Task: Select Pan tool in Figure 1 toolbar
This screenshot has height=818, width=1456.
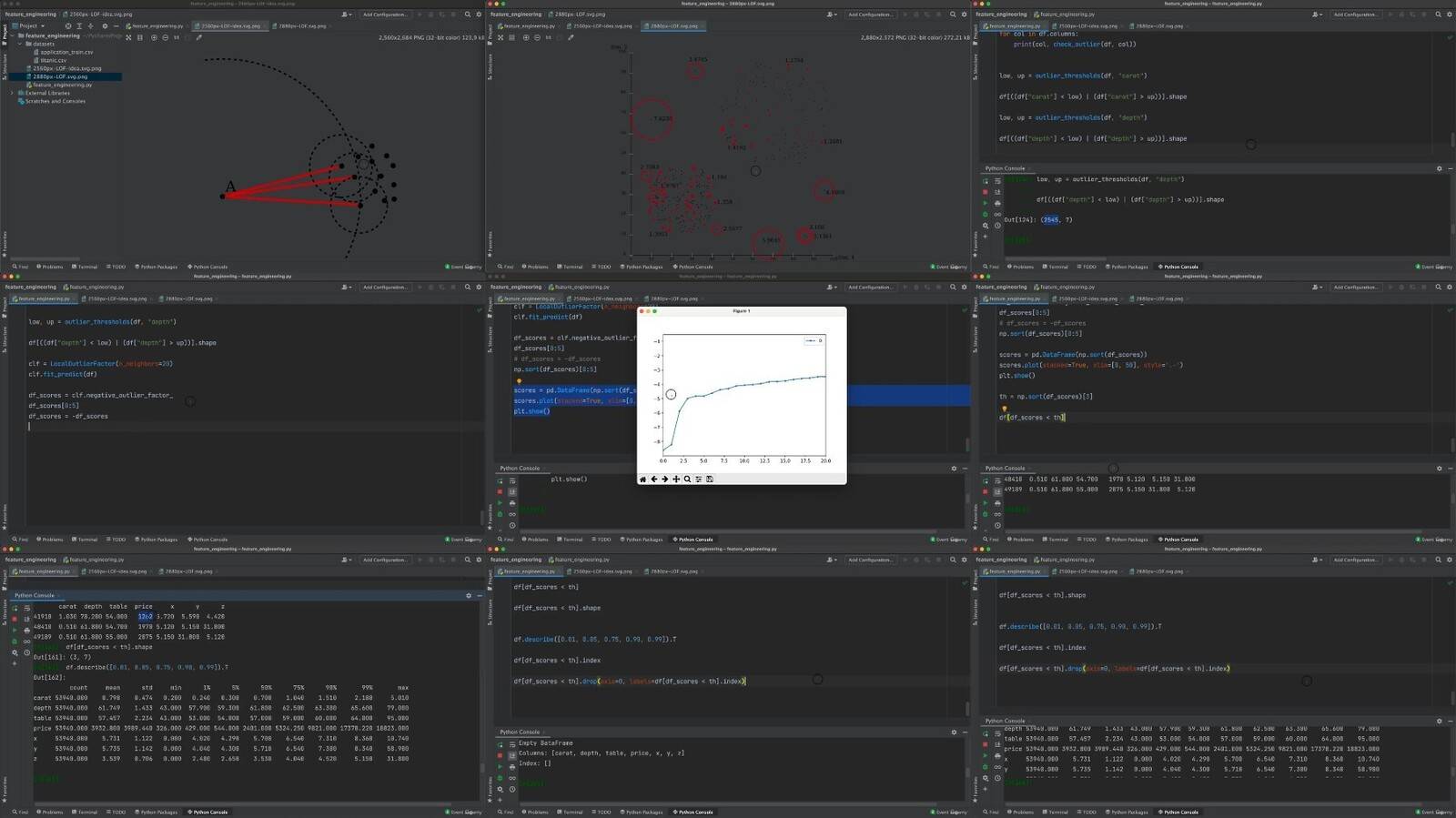Action: [x=676, y=479]
